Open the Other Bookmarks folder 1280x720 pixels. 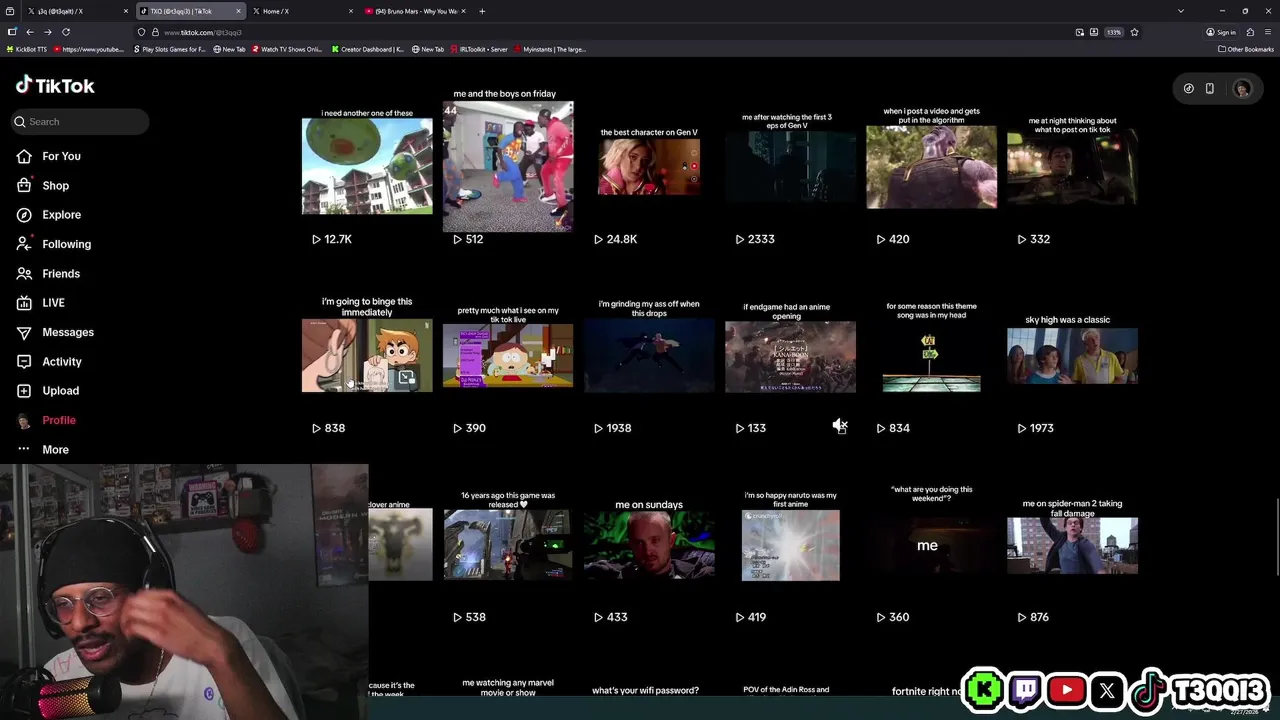tap(1245, 49)
